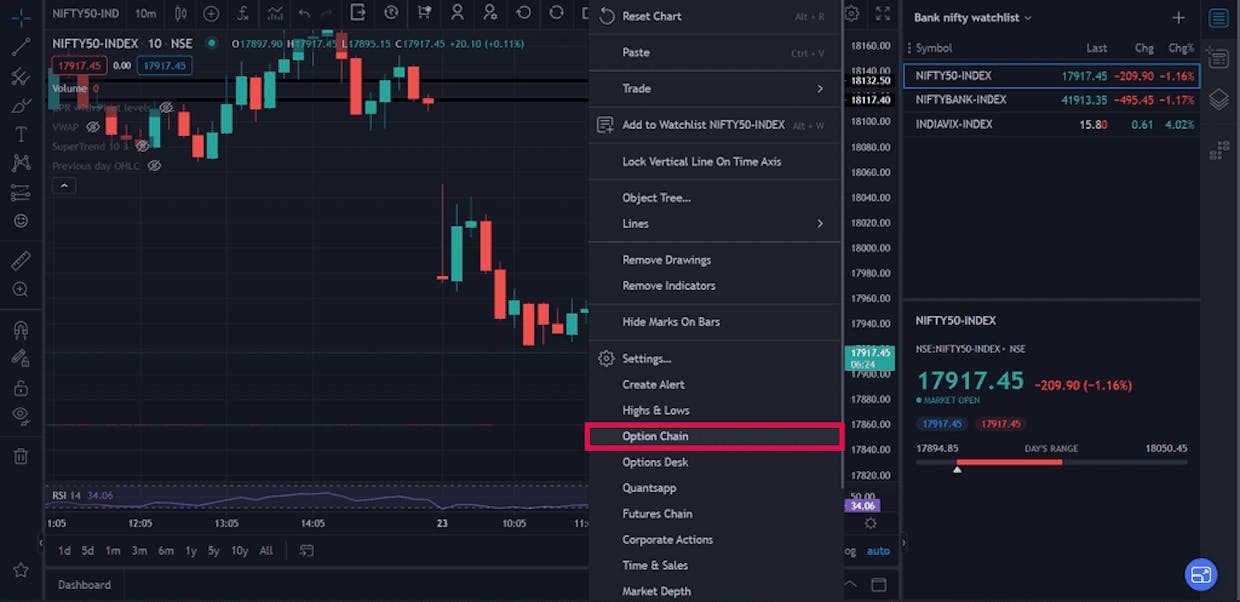
Task: Select Lock Vertical Line On Time Axis
Action: 715,161
